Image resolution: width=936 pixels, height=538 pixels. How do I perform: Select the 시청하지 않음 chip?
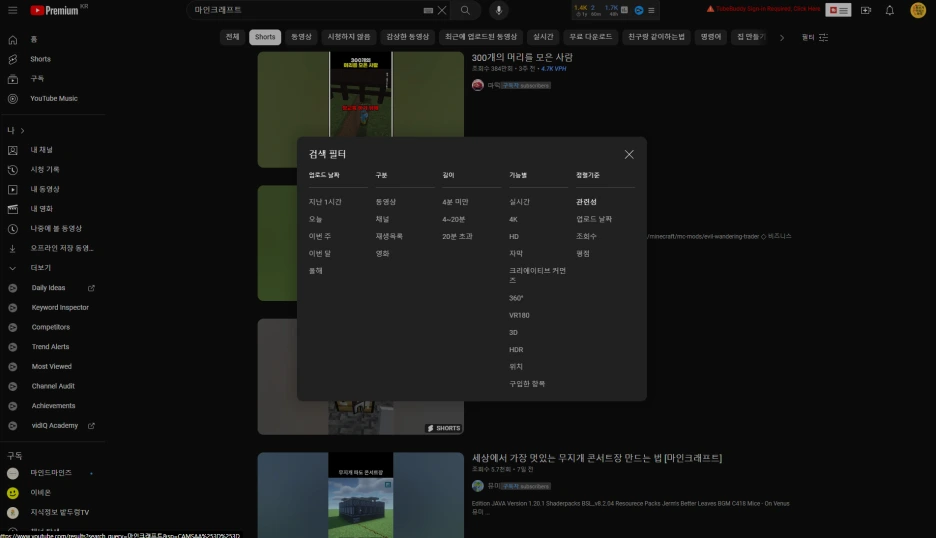click(349, 37)
